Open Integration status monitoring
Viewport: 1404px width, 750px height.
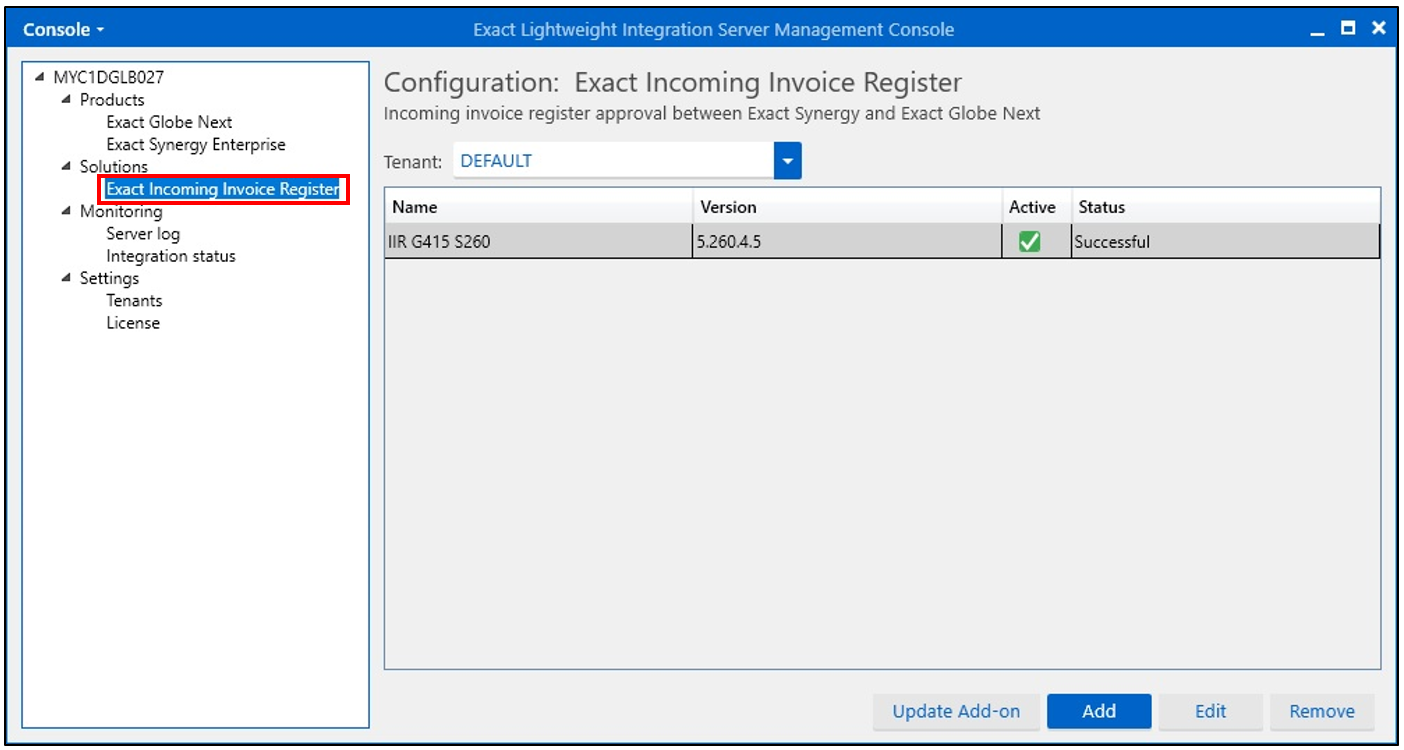(171, 256)
